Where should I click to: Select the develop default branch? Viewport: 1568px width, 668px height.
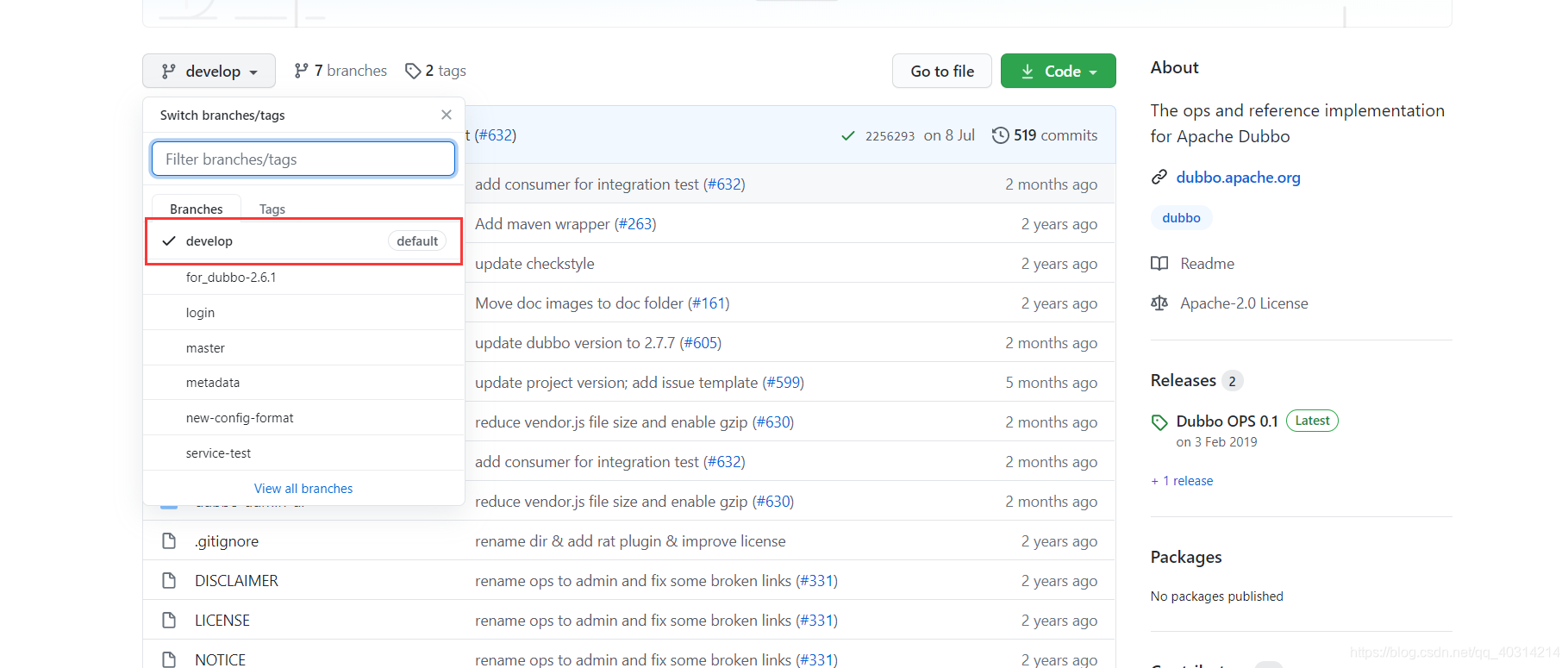click(x=303, y=241)
